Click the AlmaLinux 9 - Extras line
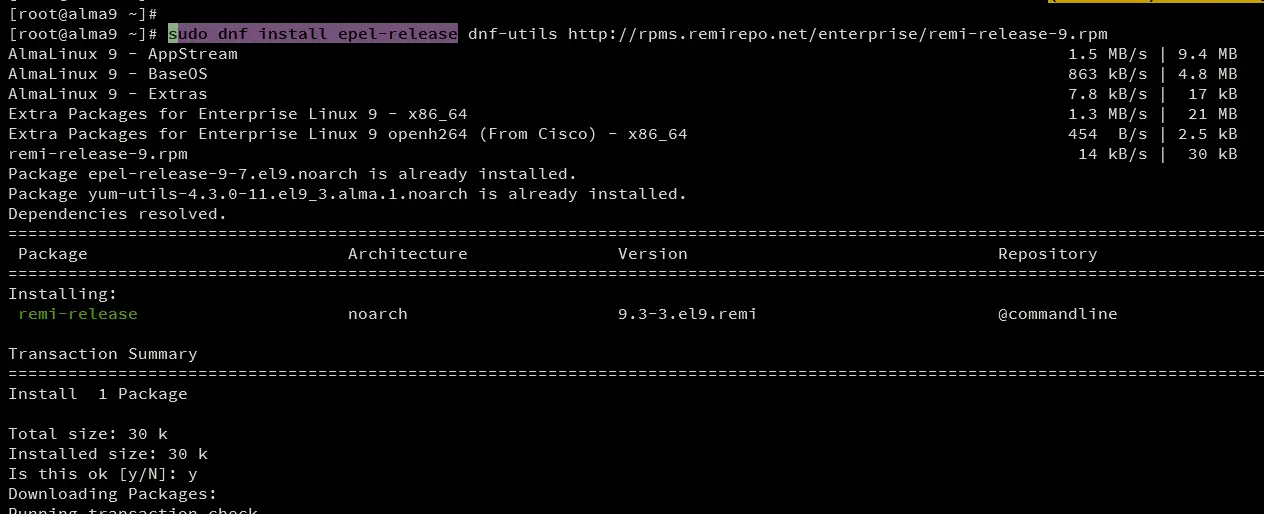The image size is (1264, 514). click(108, 94)
